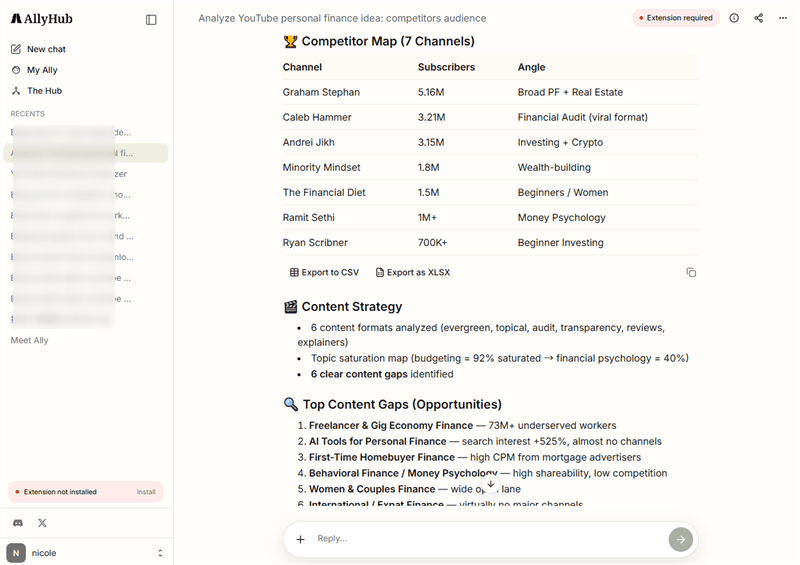This screenshot has width=800, height=565.
Task: Export table as XLSX
Action: coord(413,273)
